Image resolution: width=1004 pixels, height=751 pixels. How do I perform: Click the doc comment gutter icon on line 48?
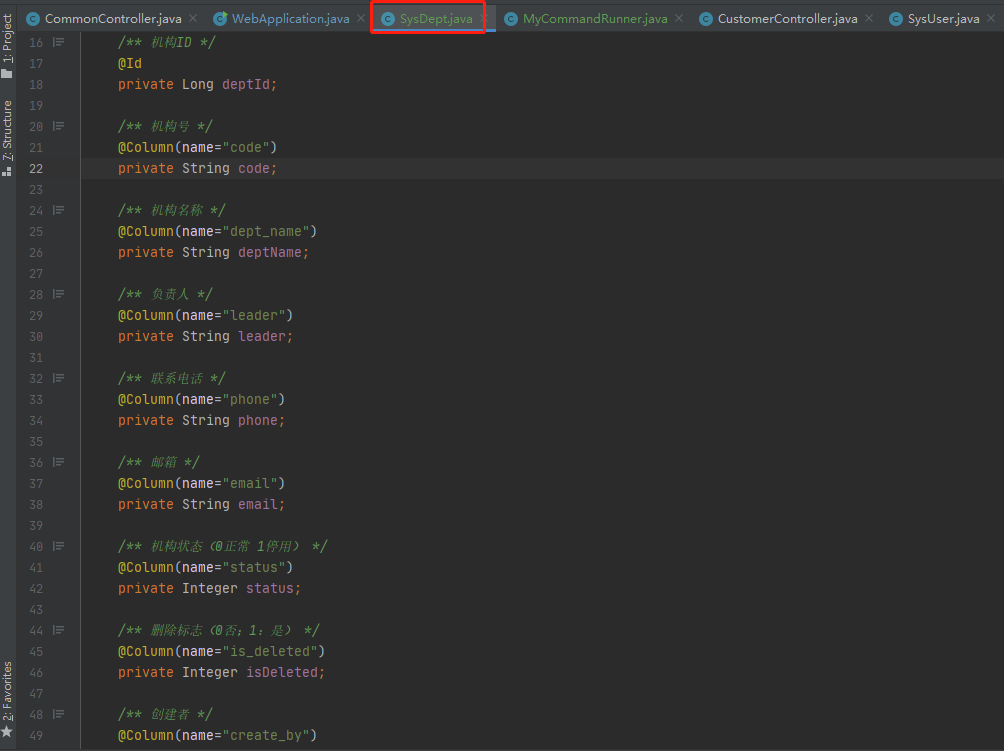pyautogui.click(x=58, y=714)
